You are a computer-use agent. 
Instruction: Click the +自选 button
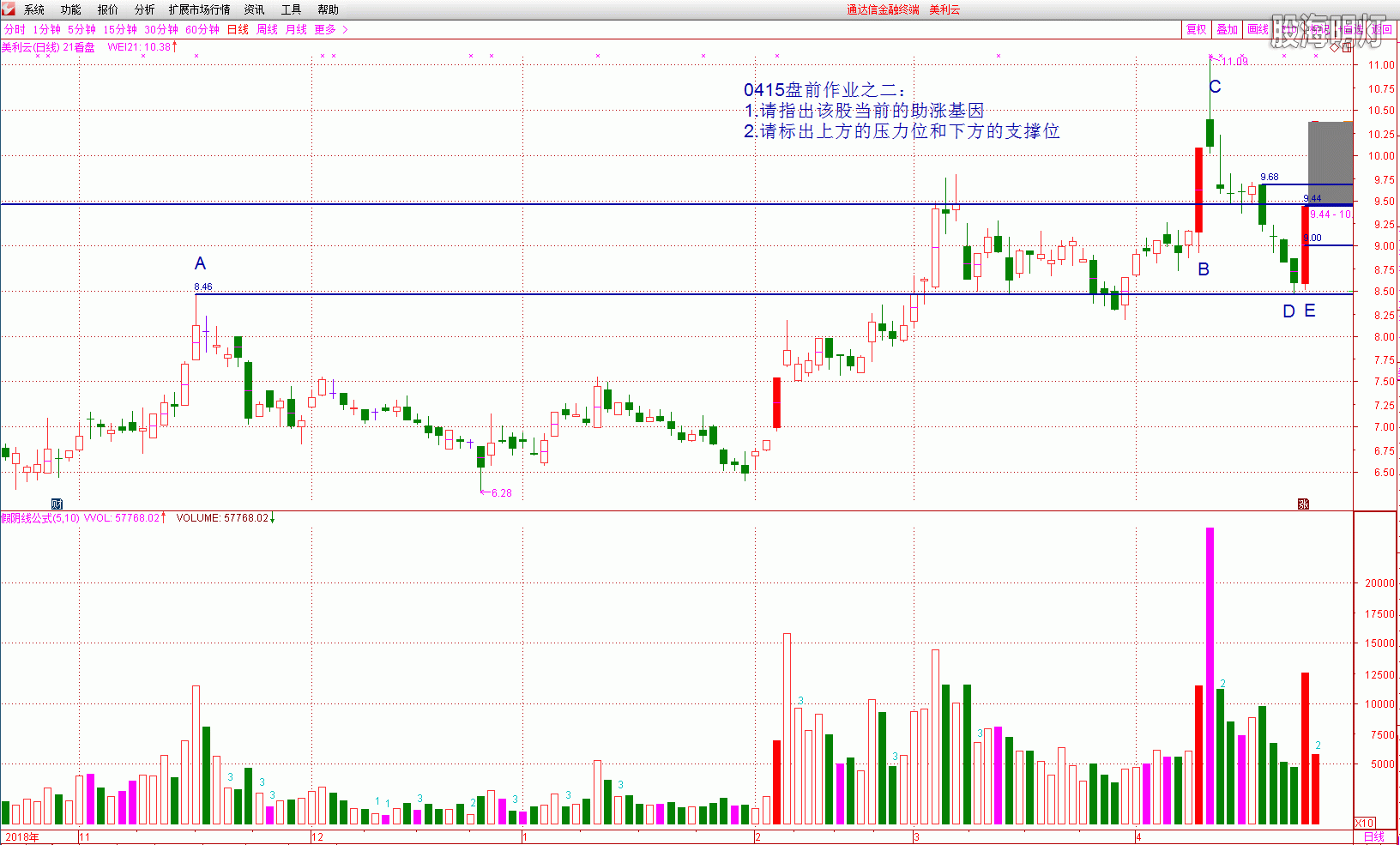click(1351, 29)
